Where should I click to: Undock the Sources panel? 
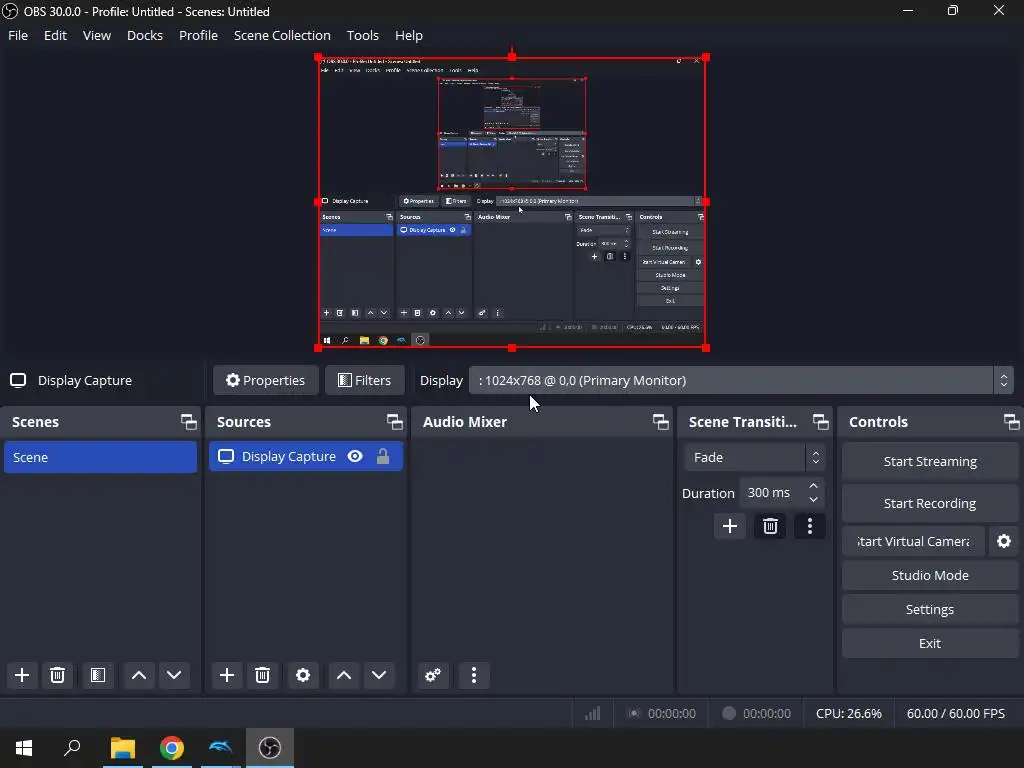point(394,422)
